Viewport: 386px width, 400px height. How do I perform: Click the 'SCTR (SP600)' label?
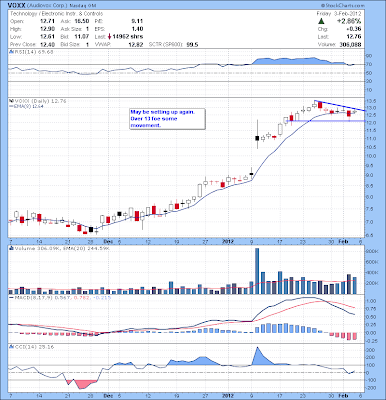click(166, 44)
